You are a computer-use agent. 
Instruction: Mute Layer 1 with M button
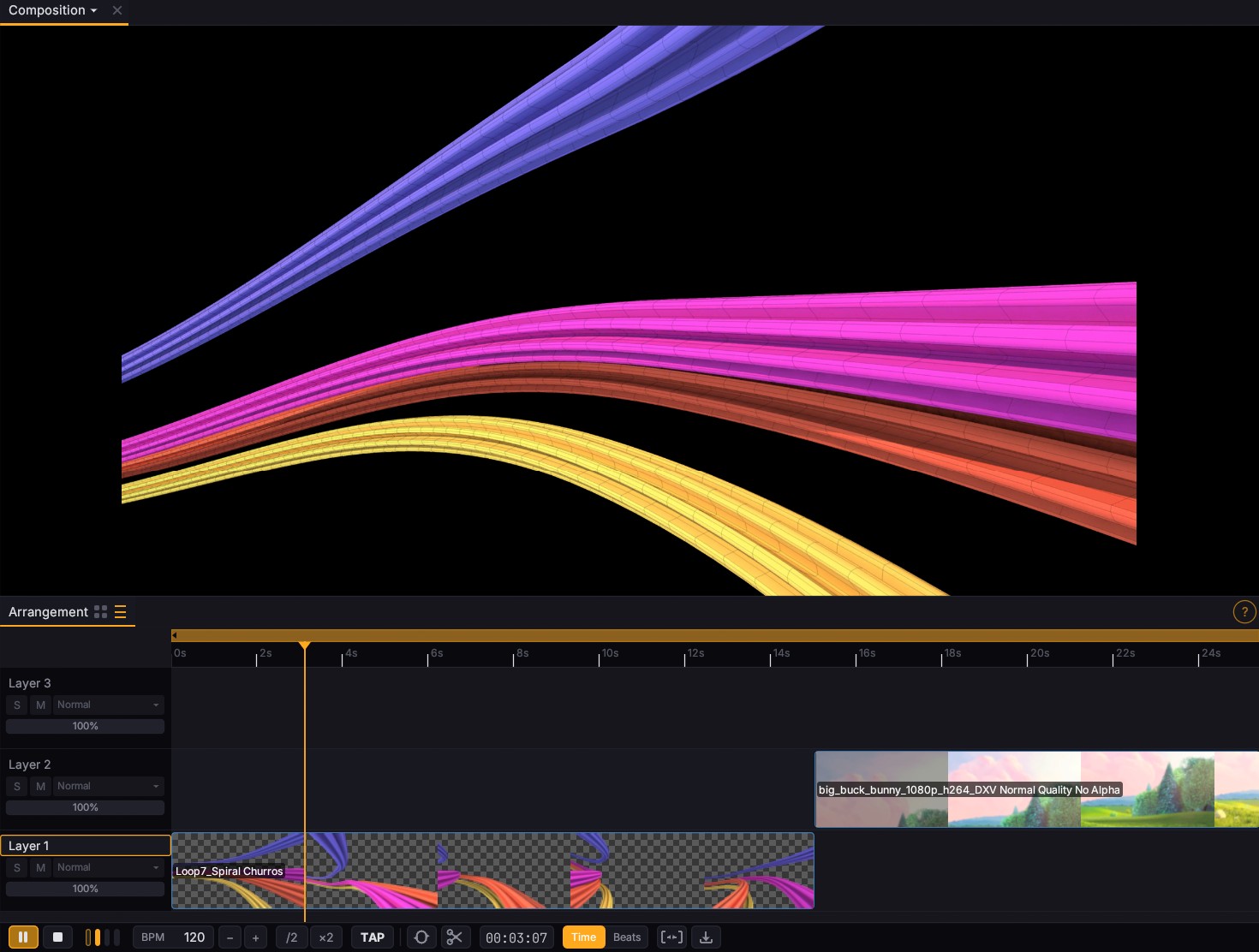[x=40, y=867]
